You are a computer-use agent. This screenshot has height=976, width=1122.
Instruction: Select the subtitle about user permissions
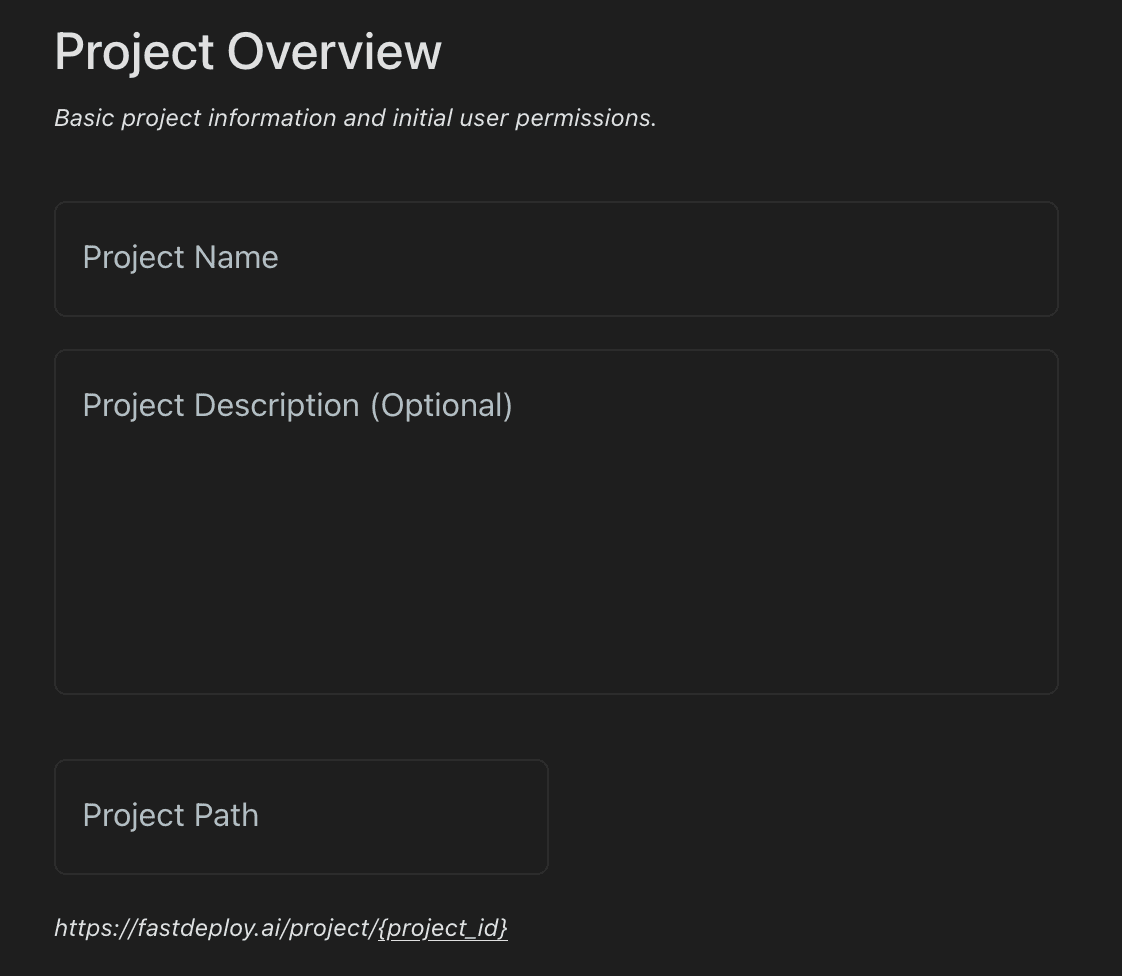tap(355, 118)
